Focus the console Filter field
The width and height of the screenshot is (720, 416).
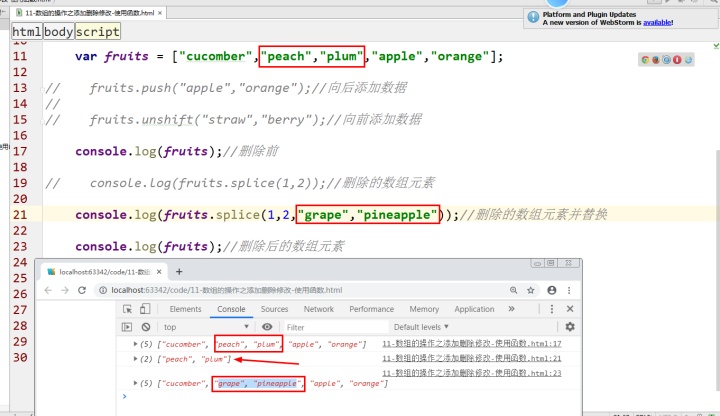point(336,327)
